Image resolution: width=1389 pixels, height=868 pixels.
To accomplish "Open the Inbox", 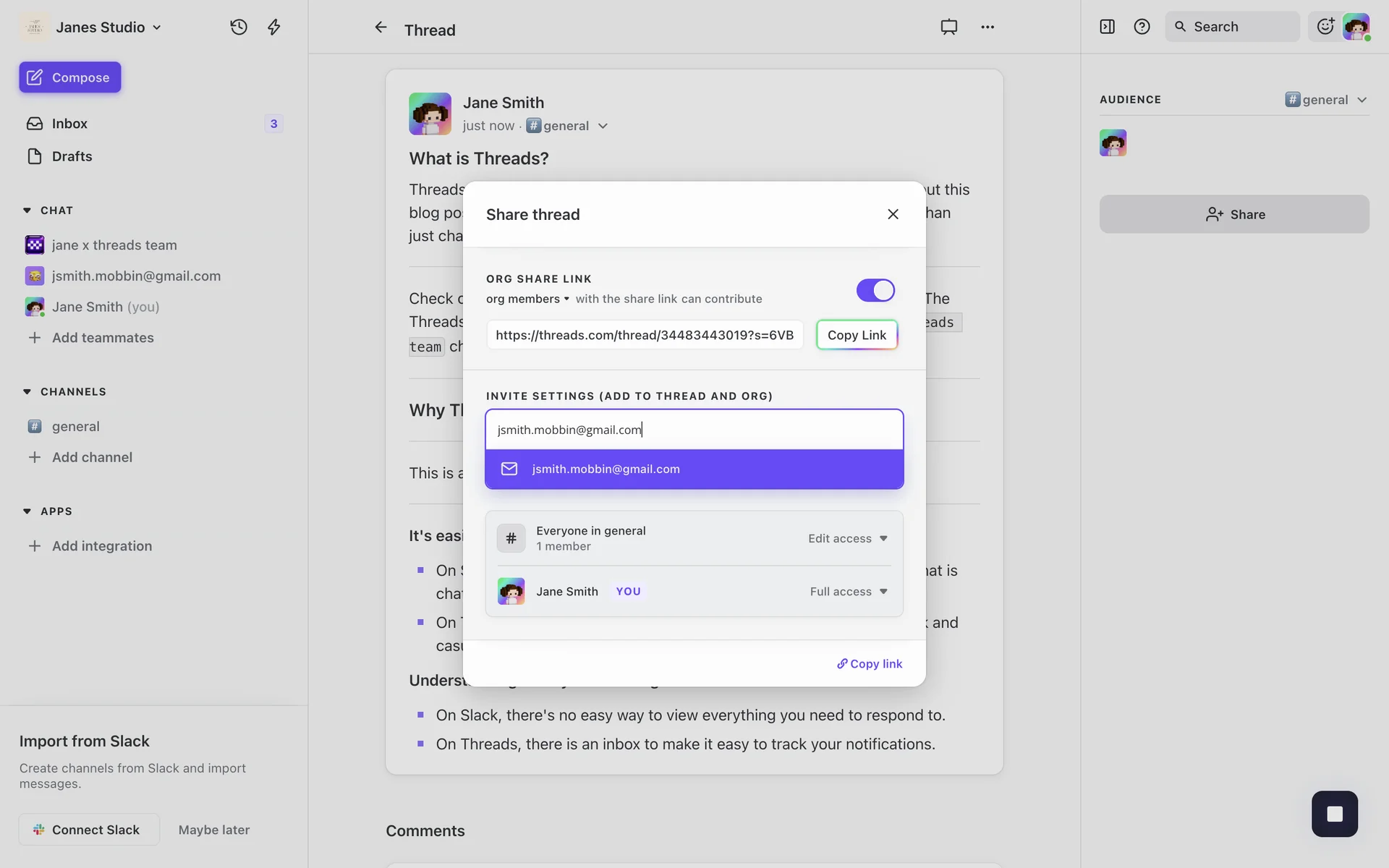I will pos(69,124).
